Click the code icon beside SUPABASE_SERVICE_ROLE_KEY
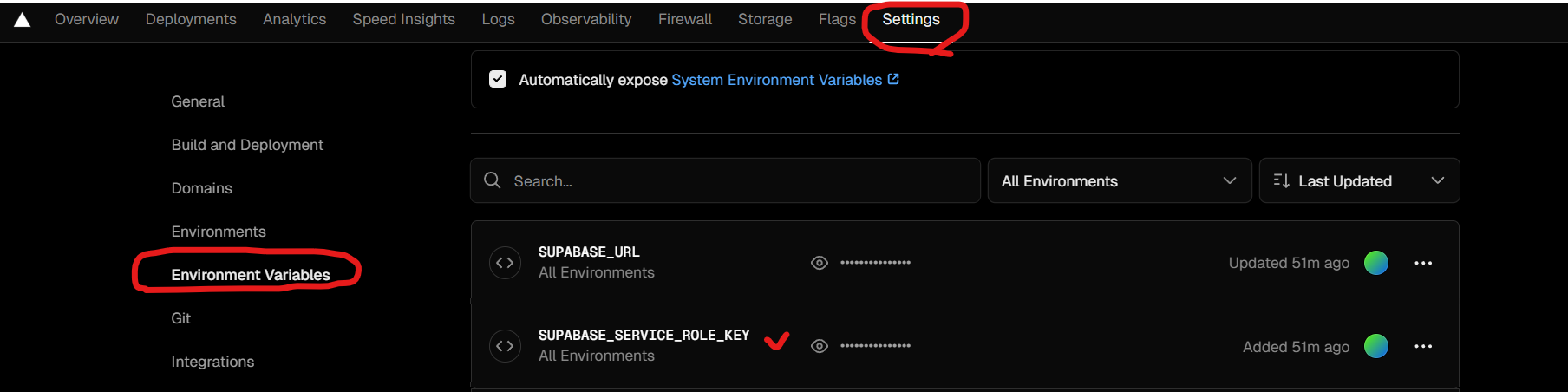Screen dimensions: 1568x392 pyautogui.click(x=505, y=346)
